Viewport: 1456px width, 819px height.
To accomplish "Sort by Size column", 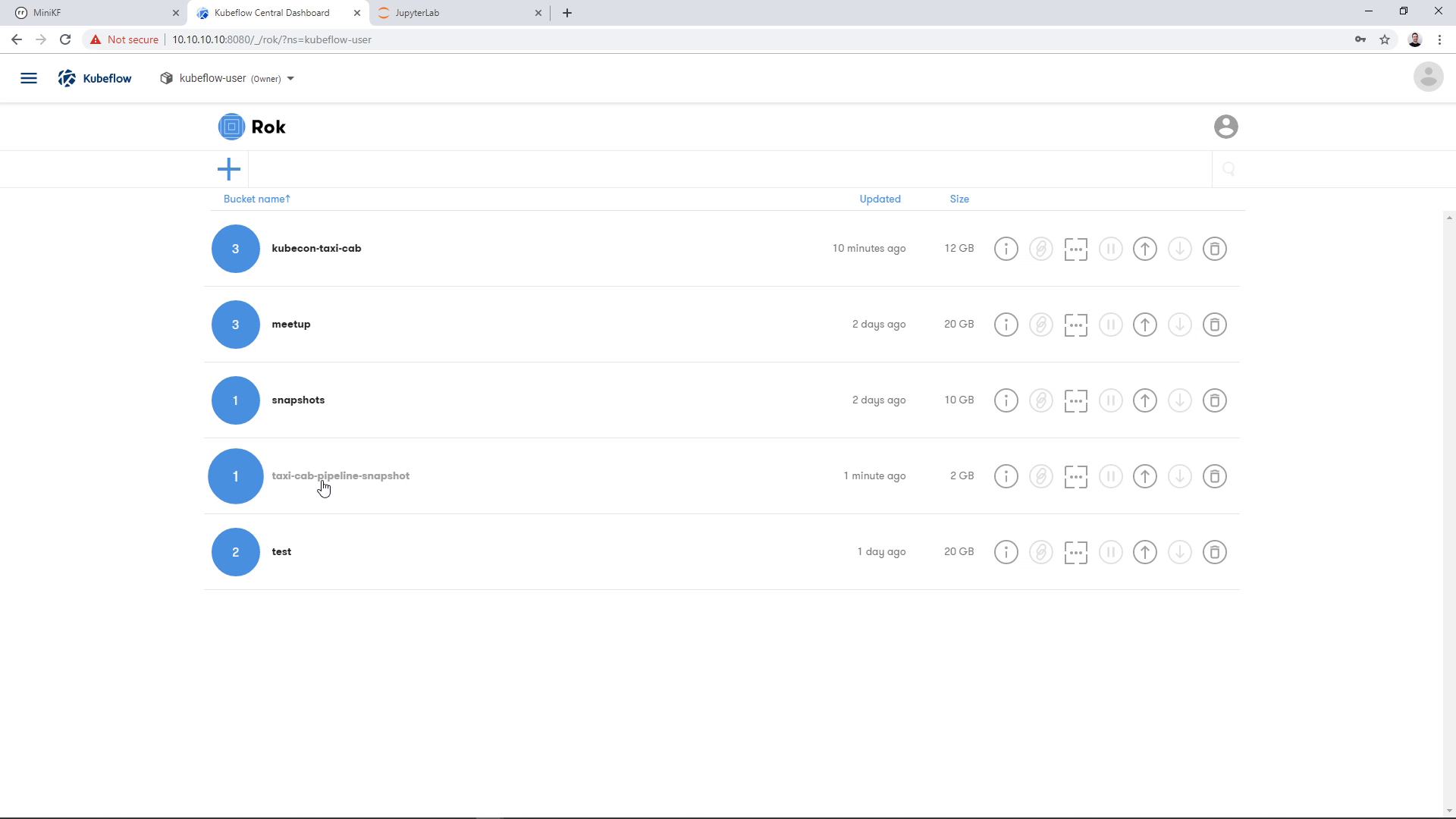I will [x=959, y=199].
